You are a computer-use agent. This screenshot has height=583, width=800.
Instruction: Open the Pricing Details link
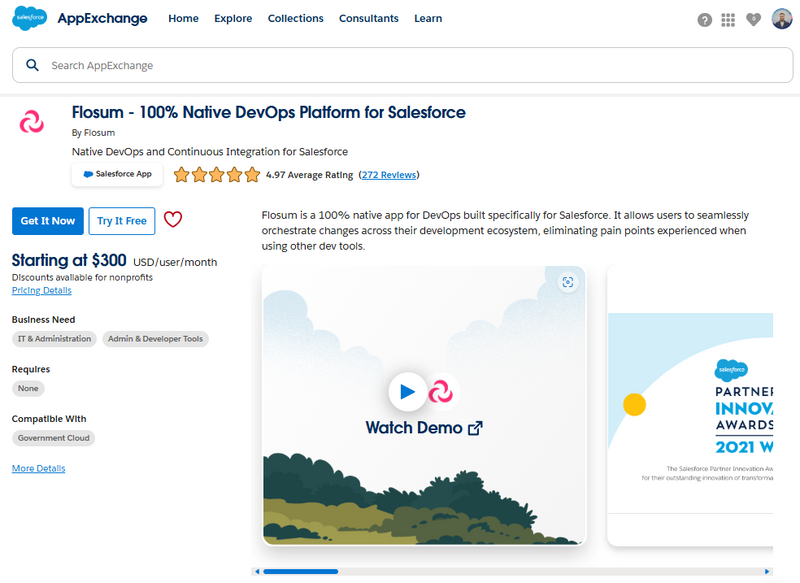42,290
